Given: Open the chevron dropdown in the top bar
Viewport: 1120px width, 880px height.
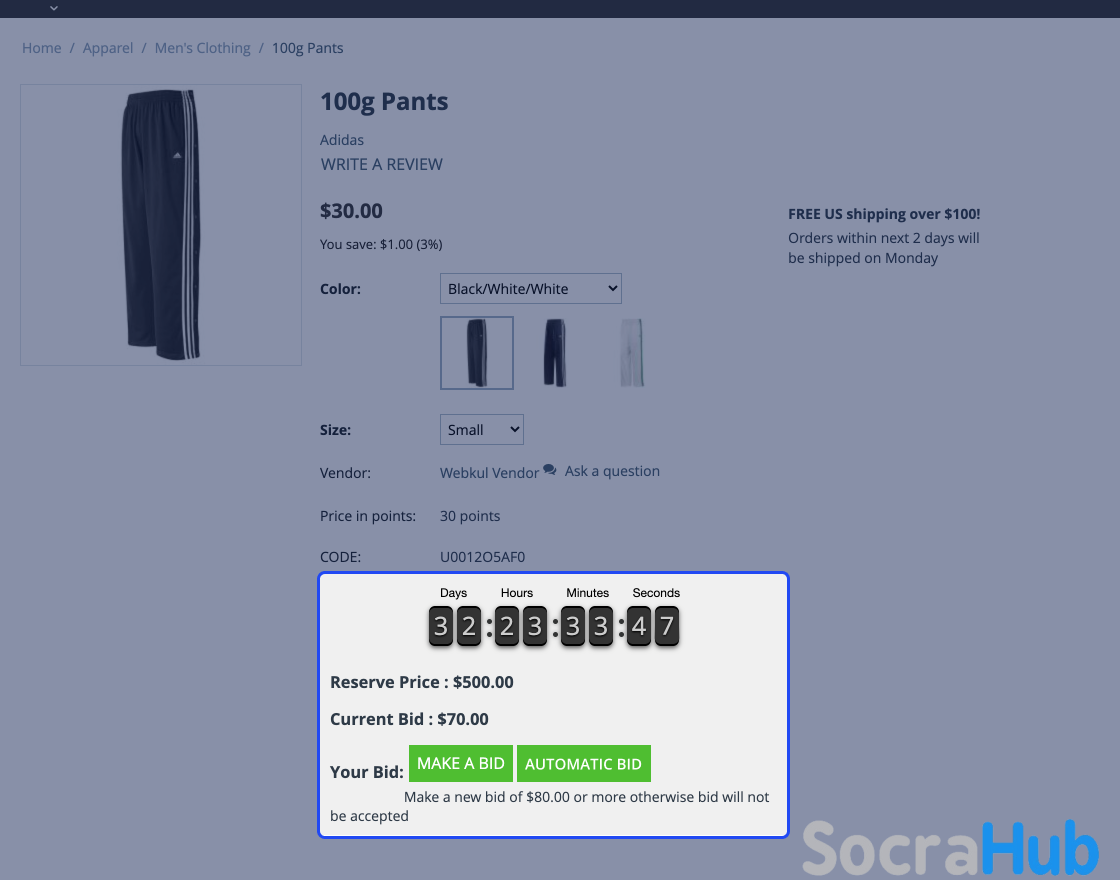Looking at the screenshot, I should pyautogui.click(x=54, y=8).
